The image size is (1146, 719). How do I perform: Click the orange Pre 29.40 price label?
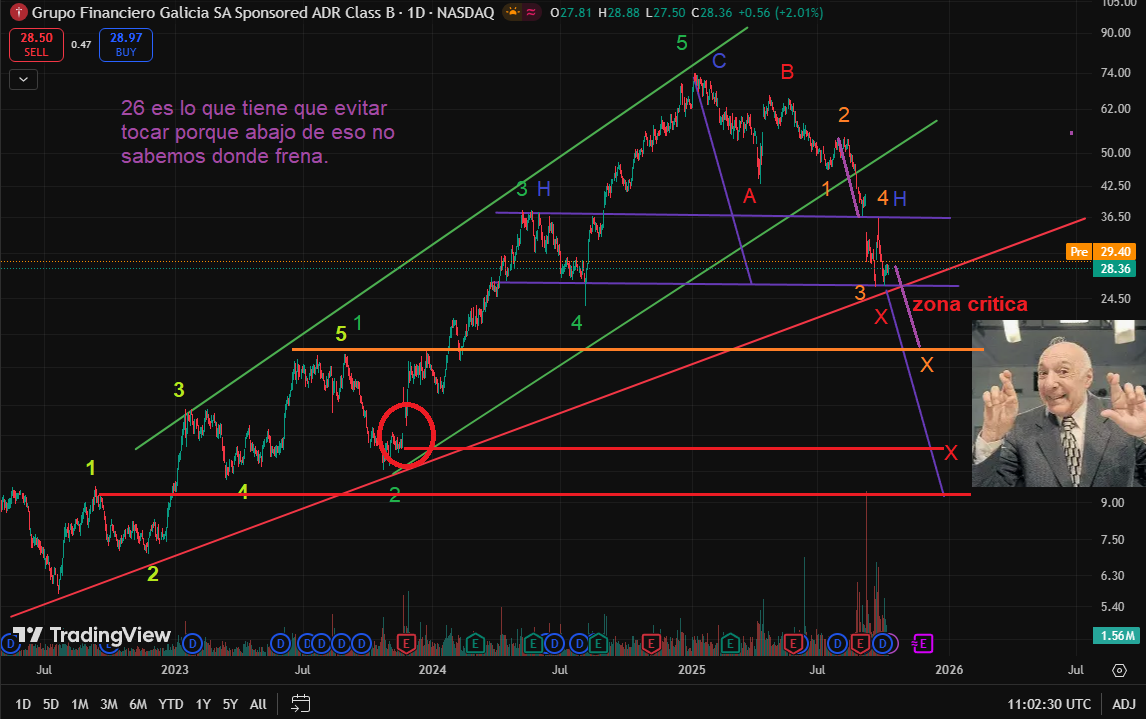pos(1101,251)
